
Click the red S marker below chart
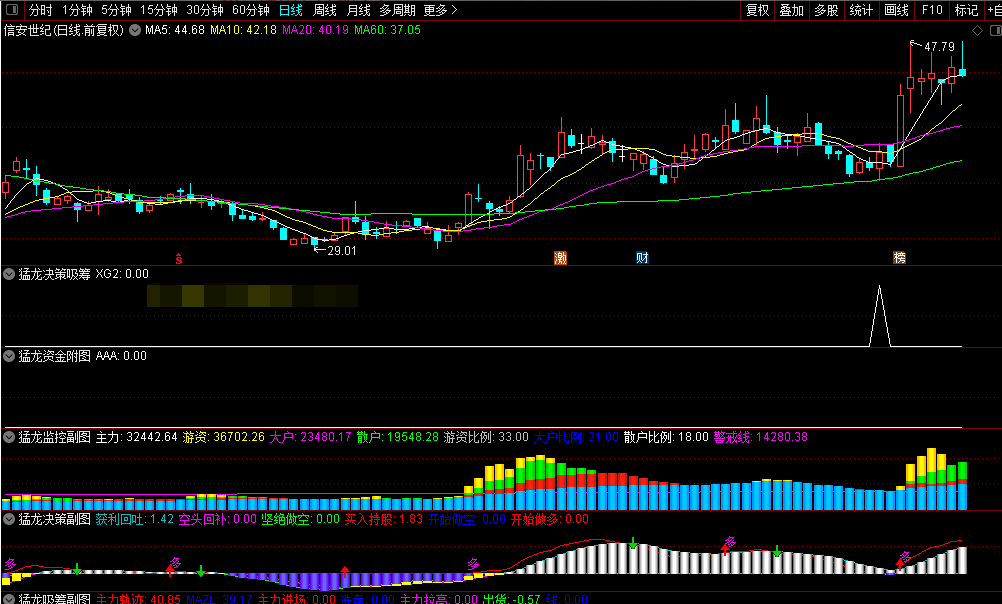tap(180, 258)
